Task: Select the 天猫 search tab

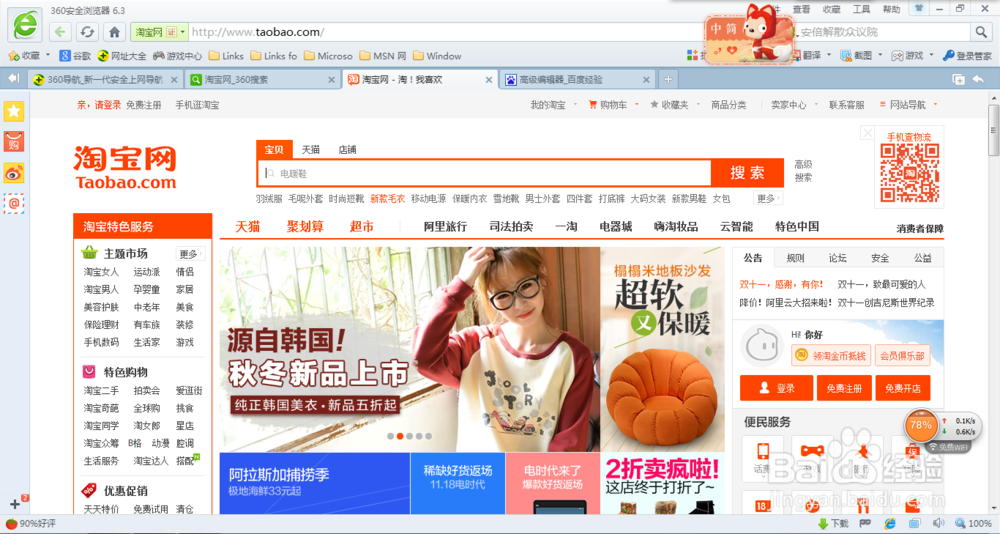Action: click(x=311, y=150)
